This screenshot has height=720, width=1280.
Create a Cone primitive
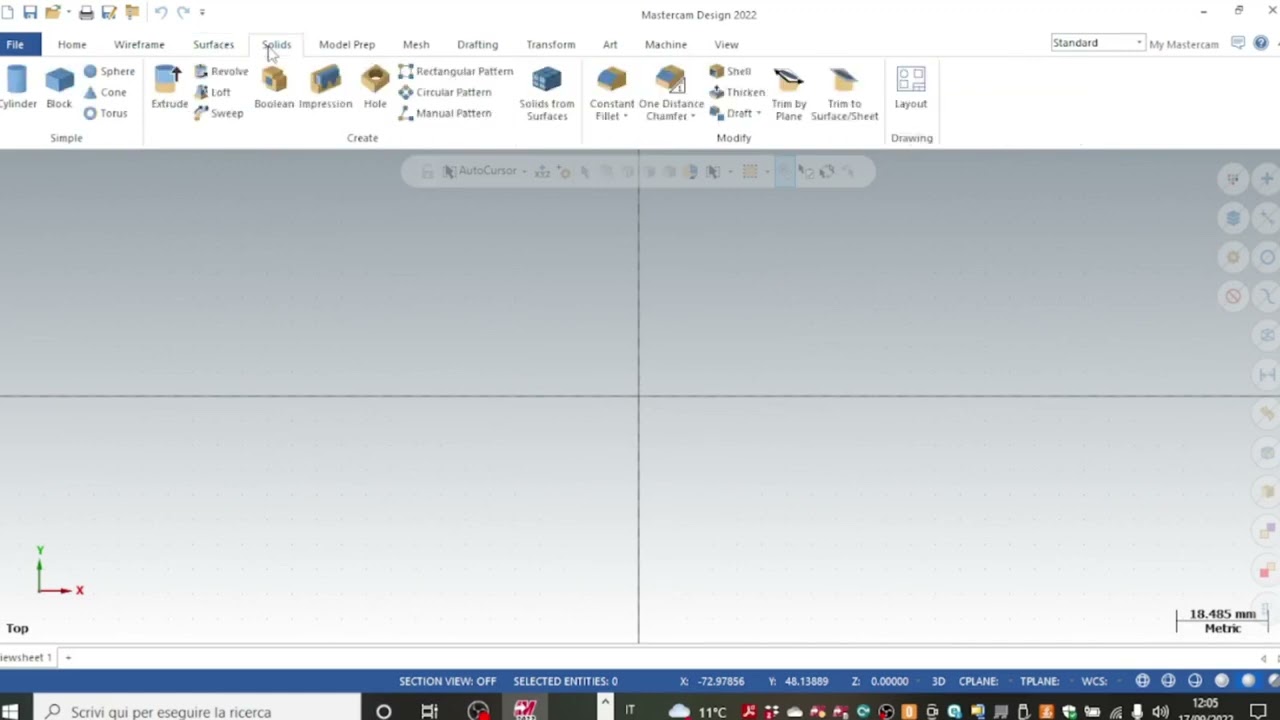pyautogui.click(x=105, y=92)
